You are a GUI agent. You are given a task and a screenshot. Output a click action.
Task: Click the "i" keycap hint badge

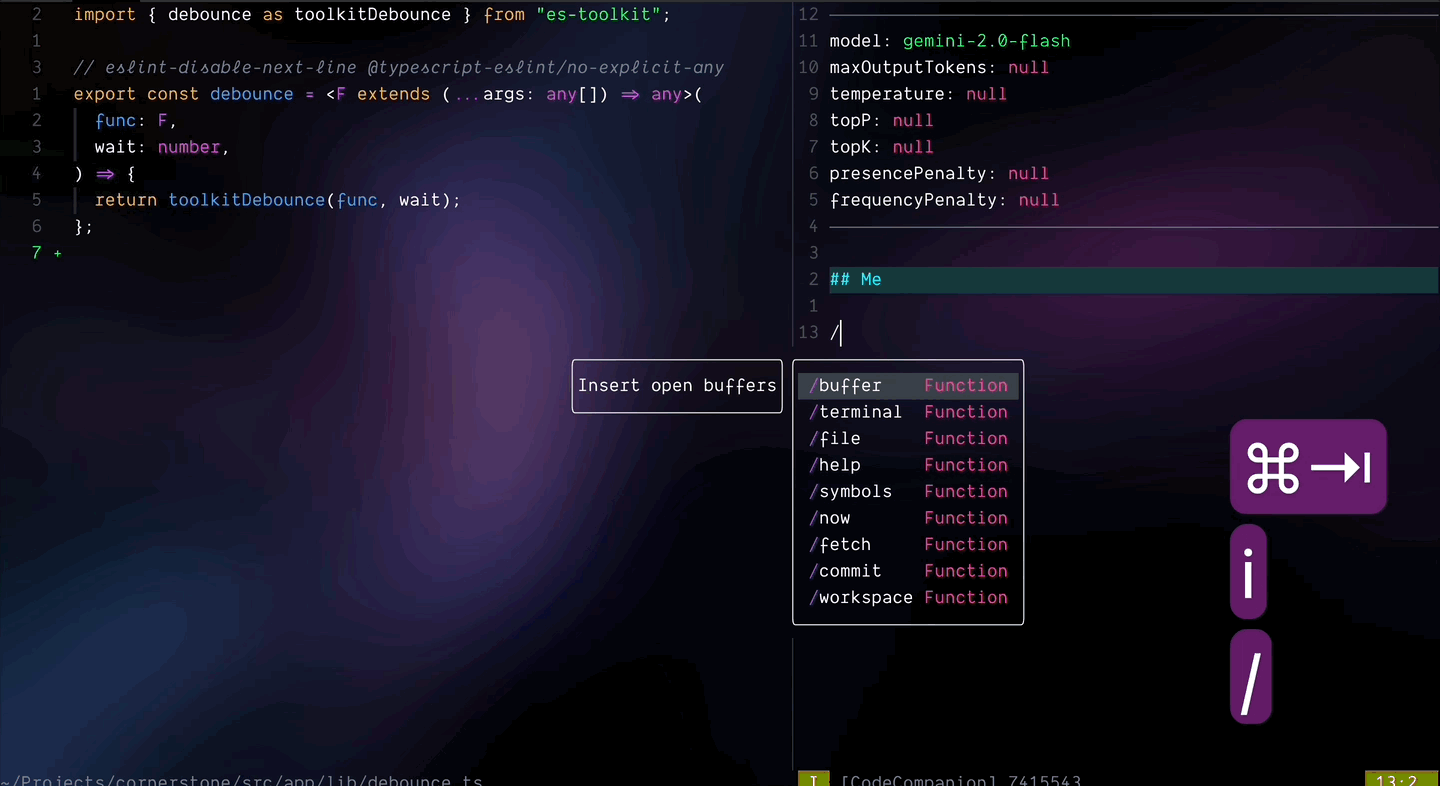pyautogui.click(x=1248, y=571)
